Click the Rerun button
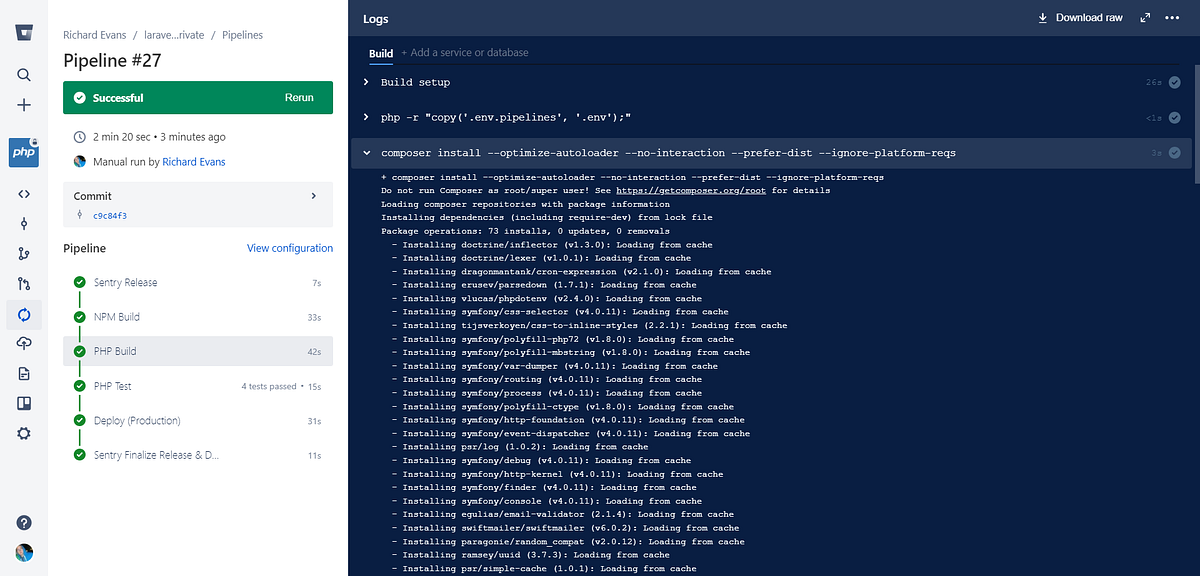 (x=299, y=97)
